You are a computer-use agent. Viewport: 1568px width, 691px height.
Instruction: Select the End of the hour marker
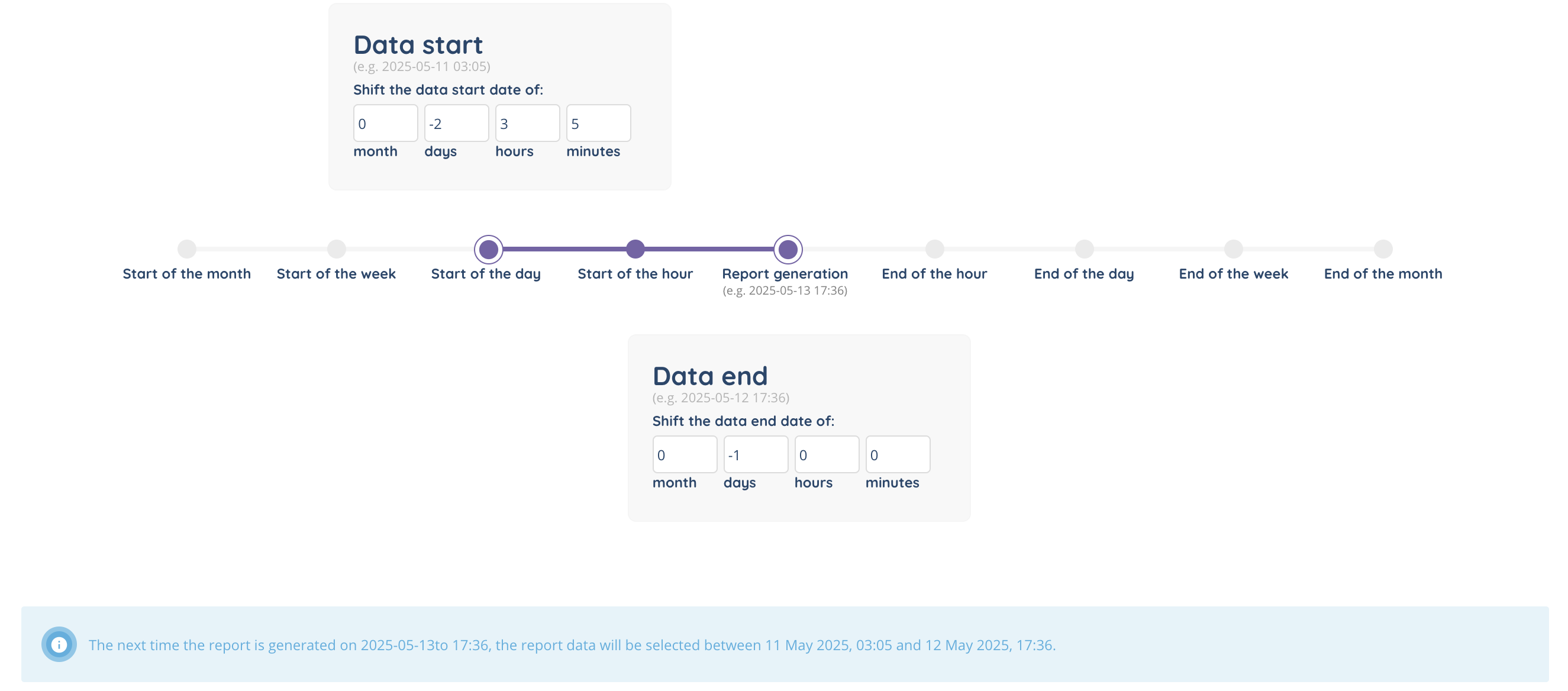point(934,249)
